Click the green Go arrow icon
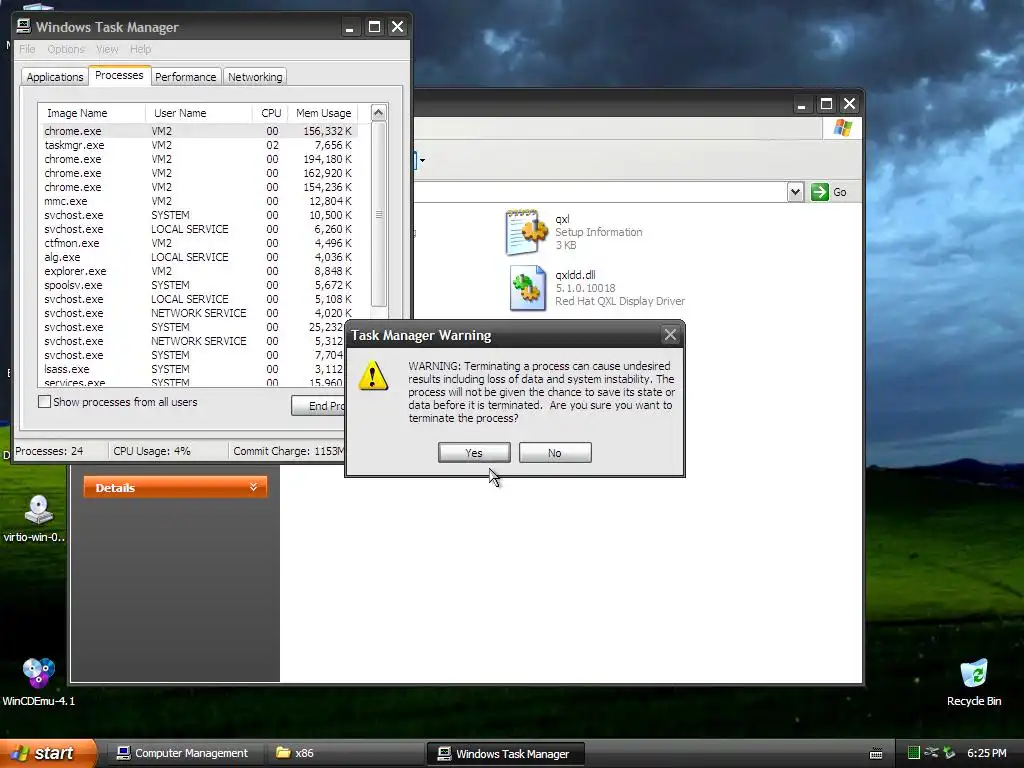The image size is (1024, 768). coord(820,192)
